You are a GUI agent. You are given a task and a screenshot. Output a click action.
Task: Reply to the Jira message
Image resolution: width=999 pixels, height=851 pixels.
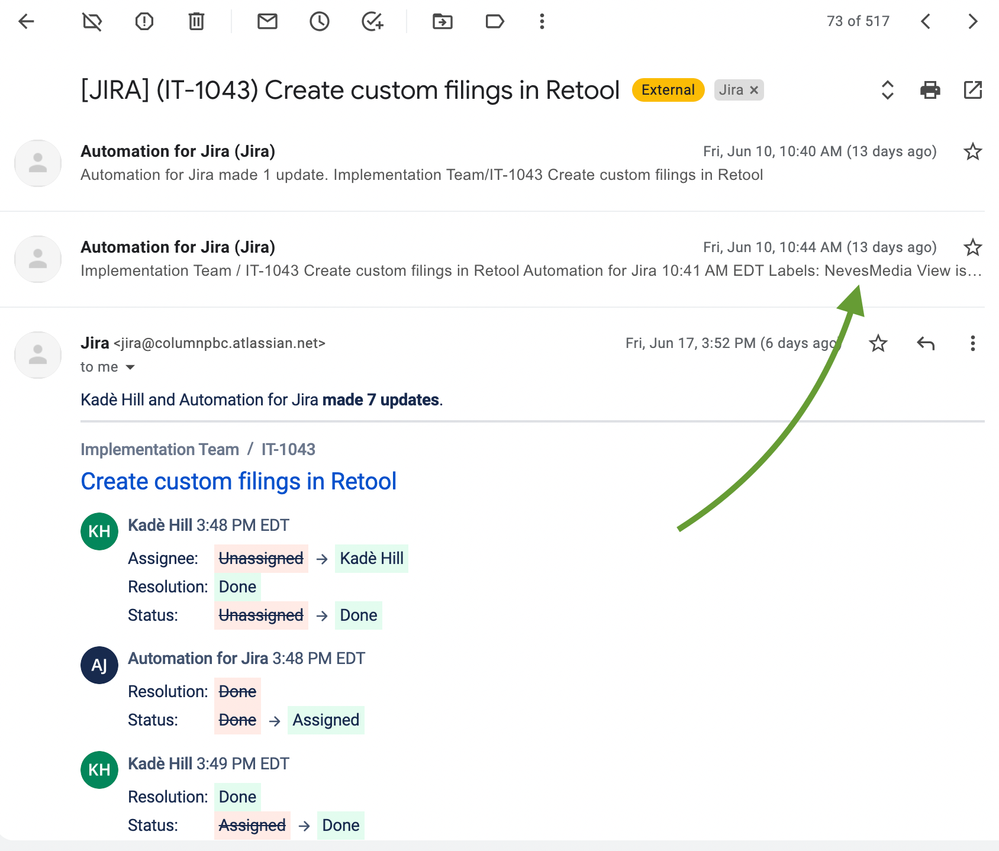click(926, 343)
